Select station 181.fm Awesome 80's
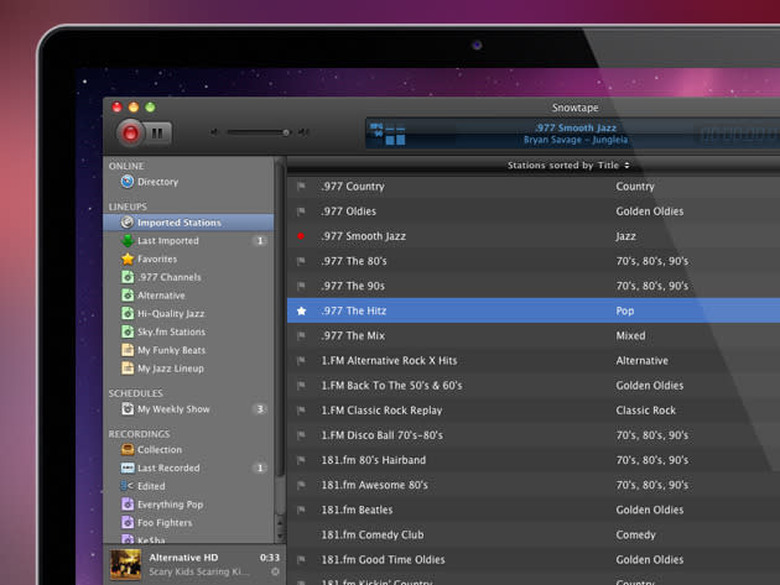780x585 pixels. [375, 485]
